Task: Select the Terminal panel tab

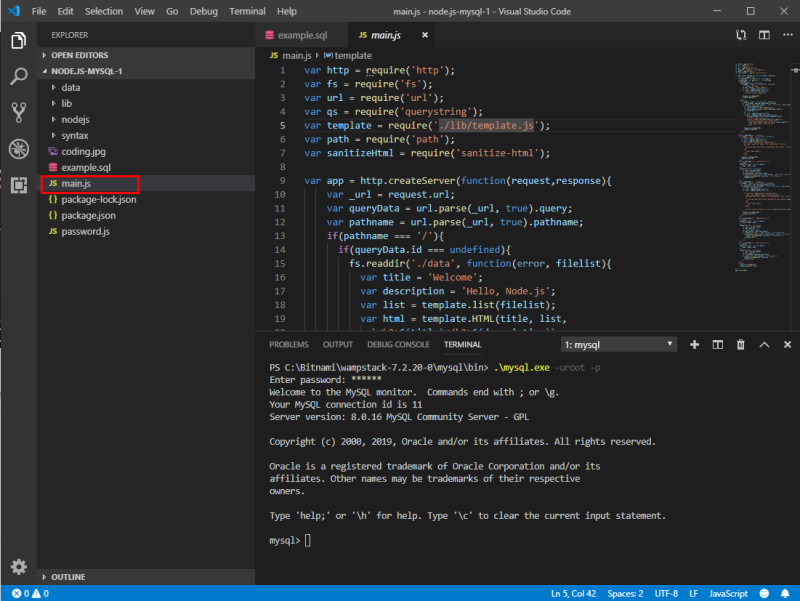Action: [462, 345]
